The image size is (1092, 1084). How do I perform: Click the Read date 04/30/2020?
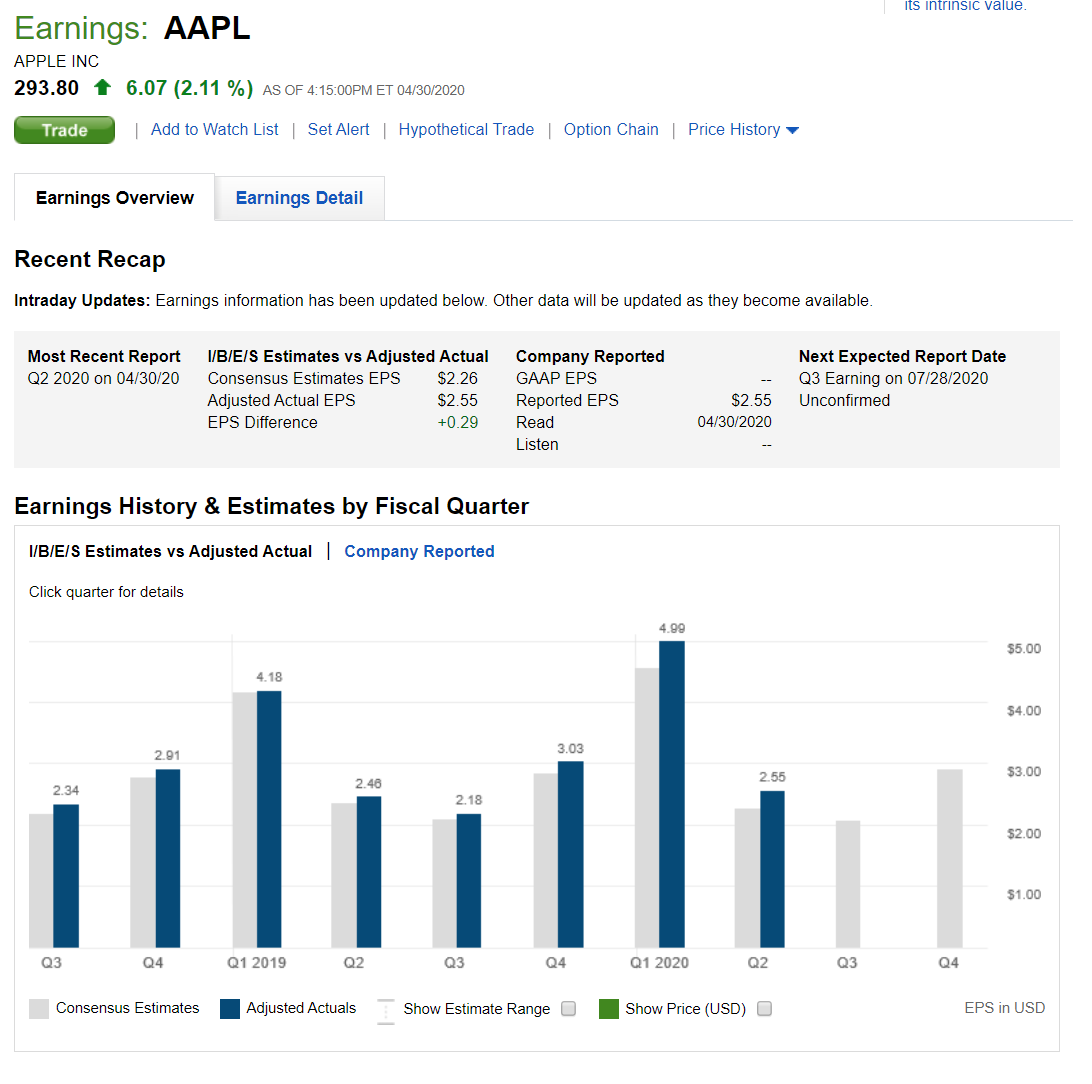734,422
